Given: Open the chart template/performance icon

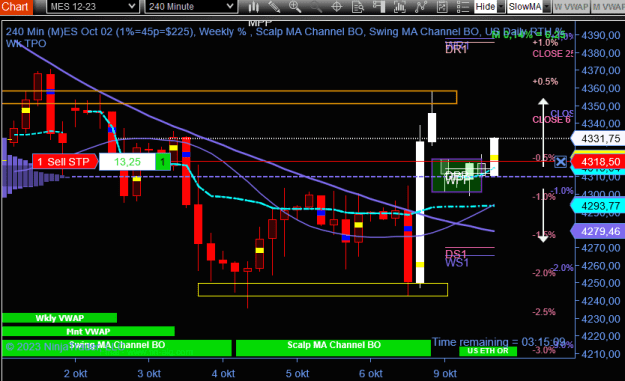Looking at the screenshot, I should pyautogui.click(x=442, y=7).
